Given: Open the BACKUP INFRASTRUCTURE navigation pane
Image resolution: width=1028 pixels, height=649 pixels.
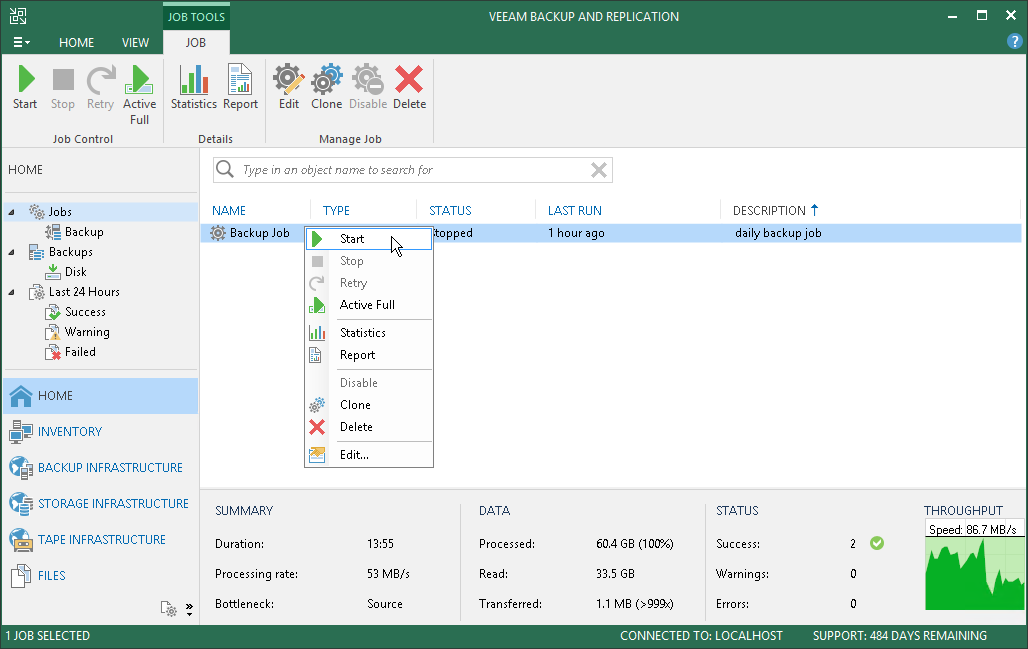Looking at the screenshot, I should 101,468.
